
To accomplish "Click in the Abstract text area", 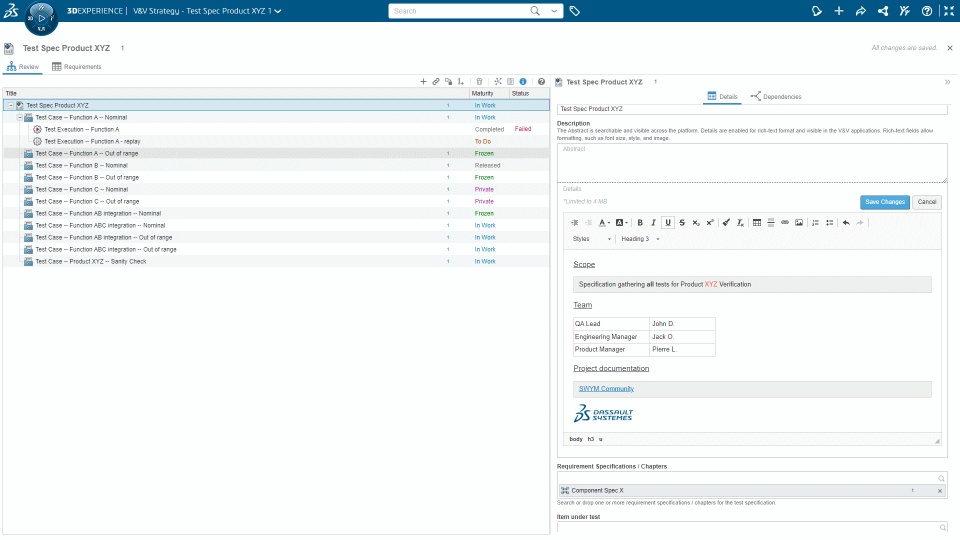I will 752,163.
